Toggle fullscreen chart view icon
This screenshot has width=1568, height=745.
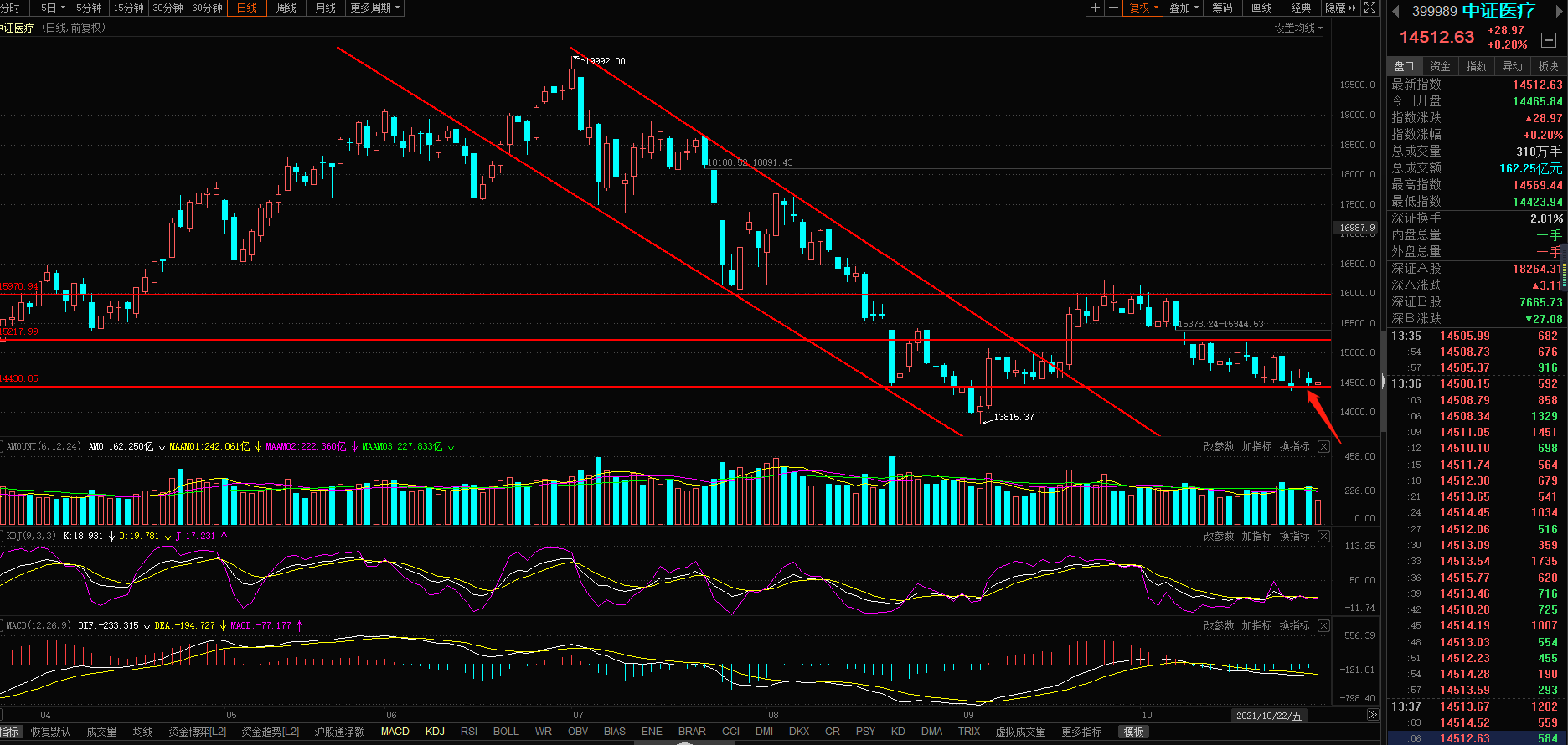[1370, 8]
